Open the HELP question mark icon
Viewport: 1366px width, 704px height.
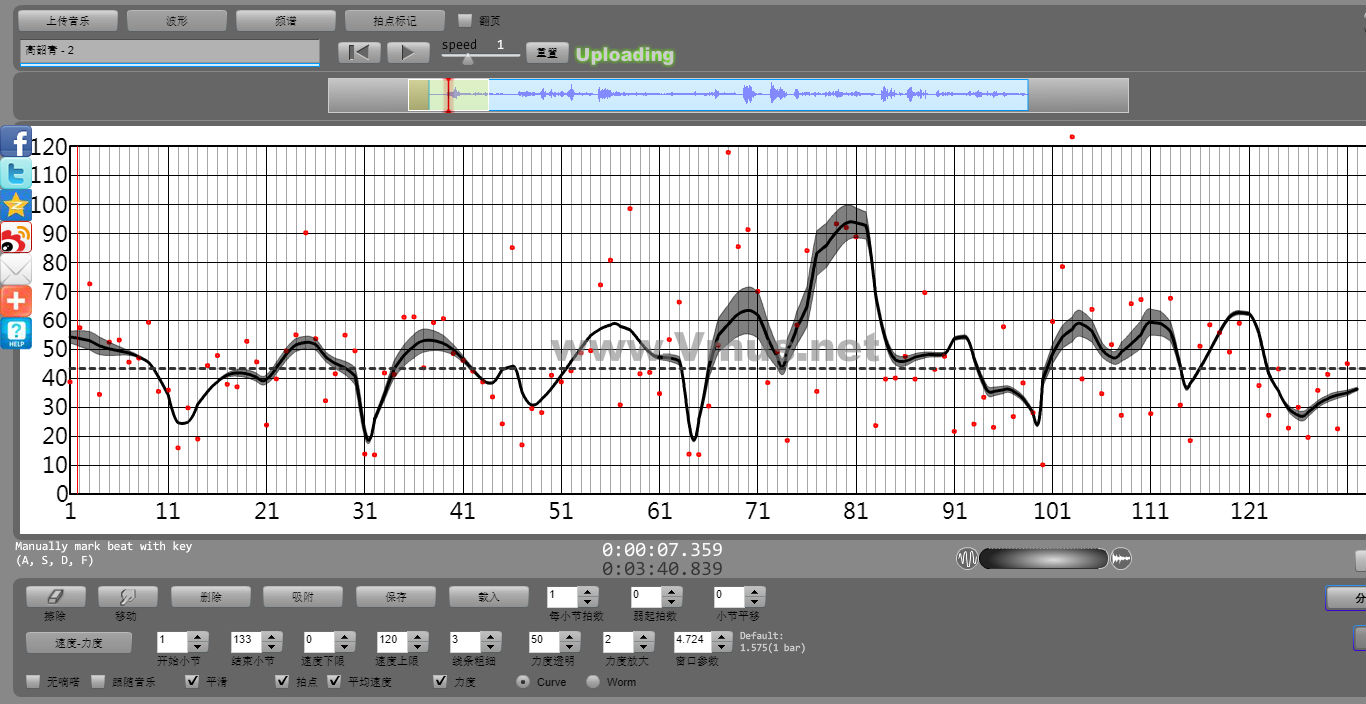(x=16, y=333)
